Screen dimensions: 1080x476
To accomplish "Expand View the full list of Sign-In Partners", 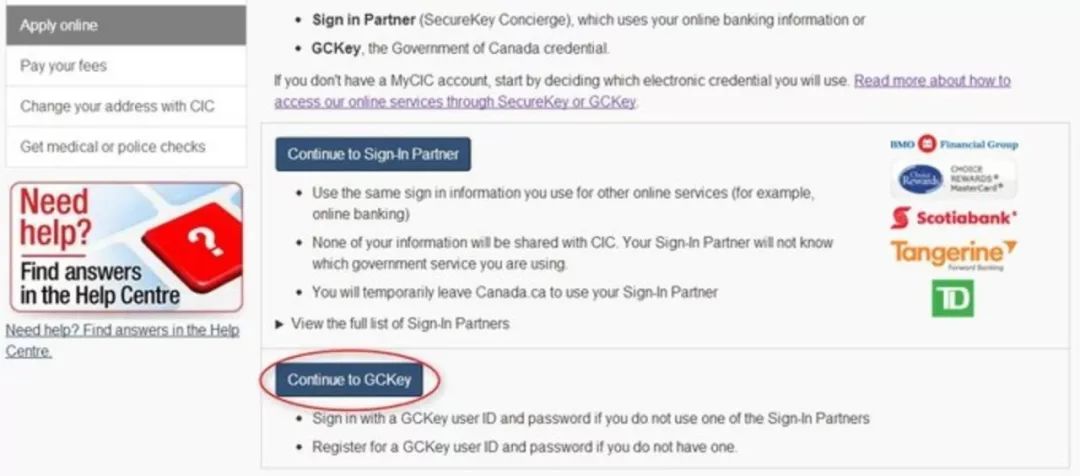I will pyautogui.click(x=399, y=323).
